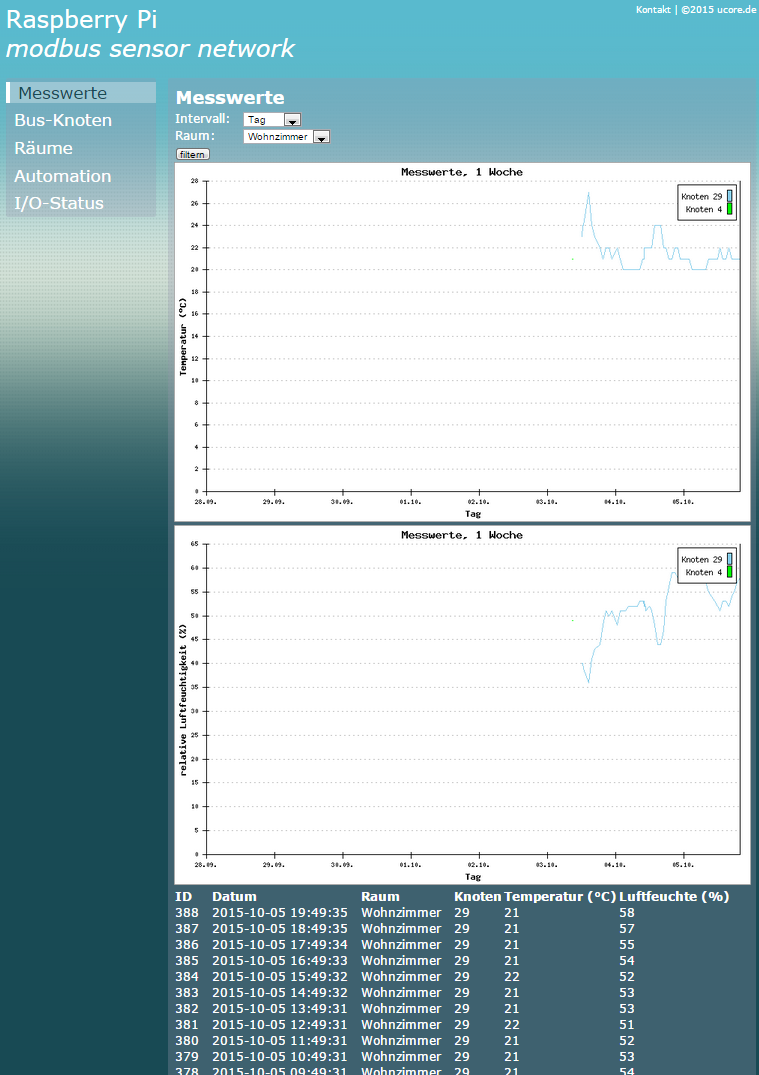Screen dimensions: 759x1075
Task: Select row ID 383
Action: [x=186, y=992]
